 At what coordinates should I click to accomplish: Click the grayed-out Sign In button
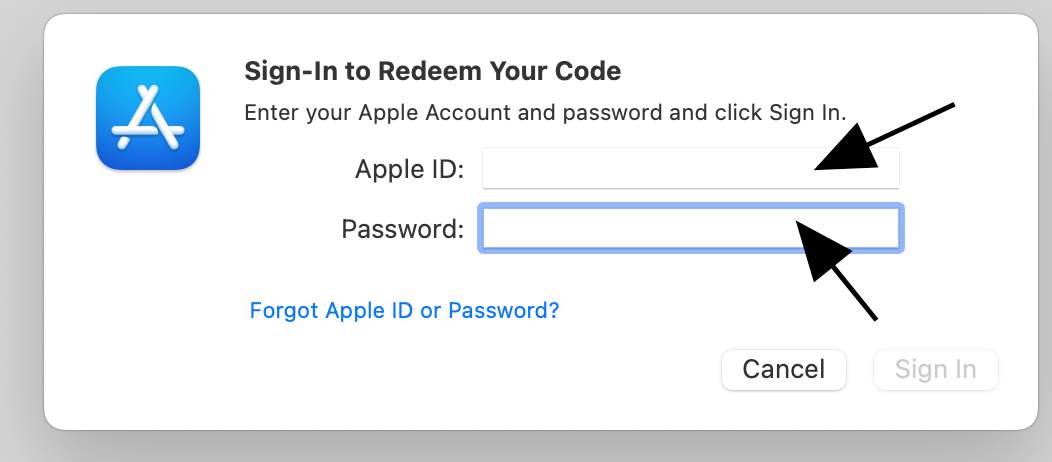pyautogui.click(x=935, y=369)
